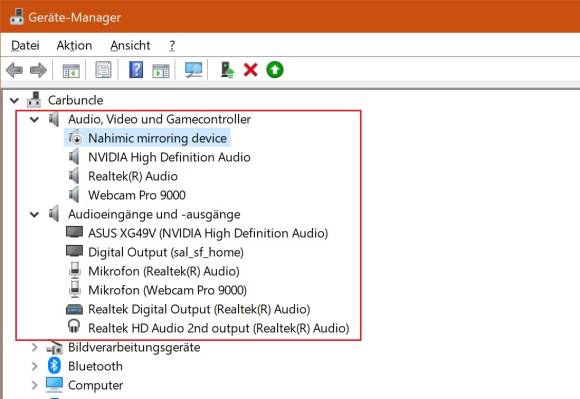Expand the Bluetooth category
The height and width of the screenshot is (399, 580).
[34, 366]
